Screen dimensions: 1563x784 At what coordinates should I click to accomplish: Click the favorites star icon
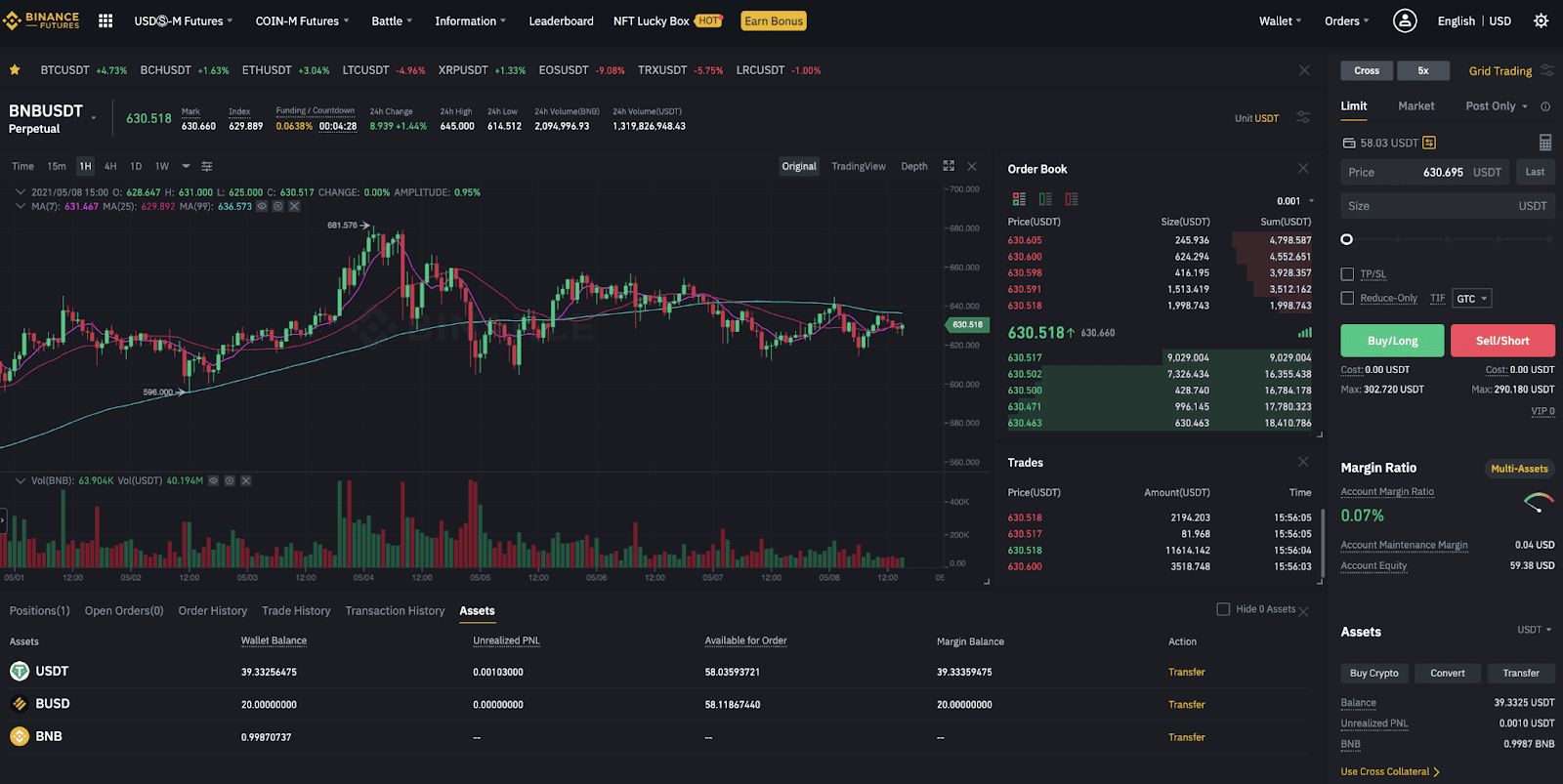click(15, 70)
